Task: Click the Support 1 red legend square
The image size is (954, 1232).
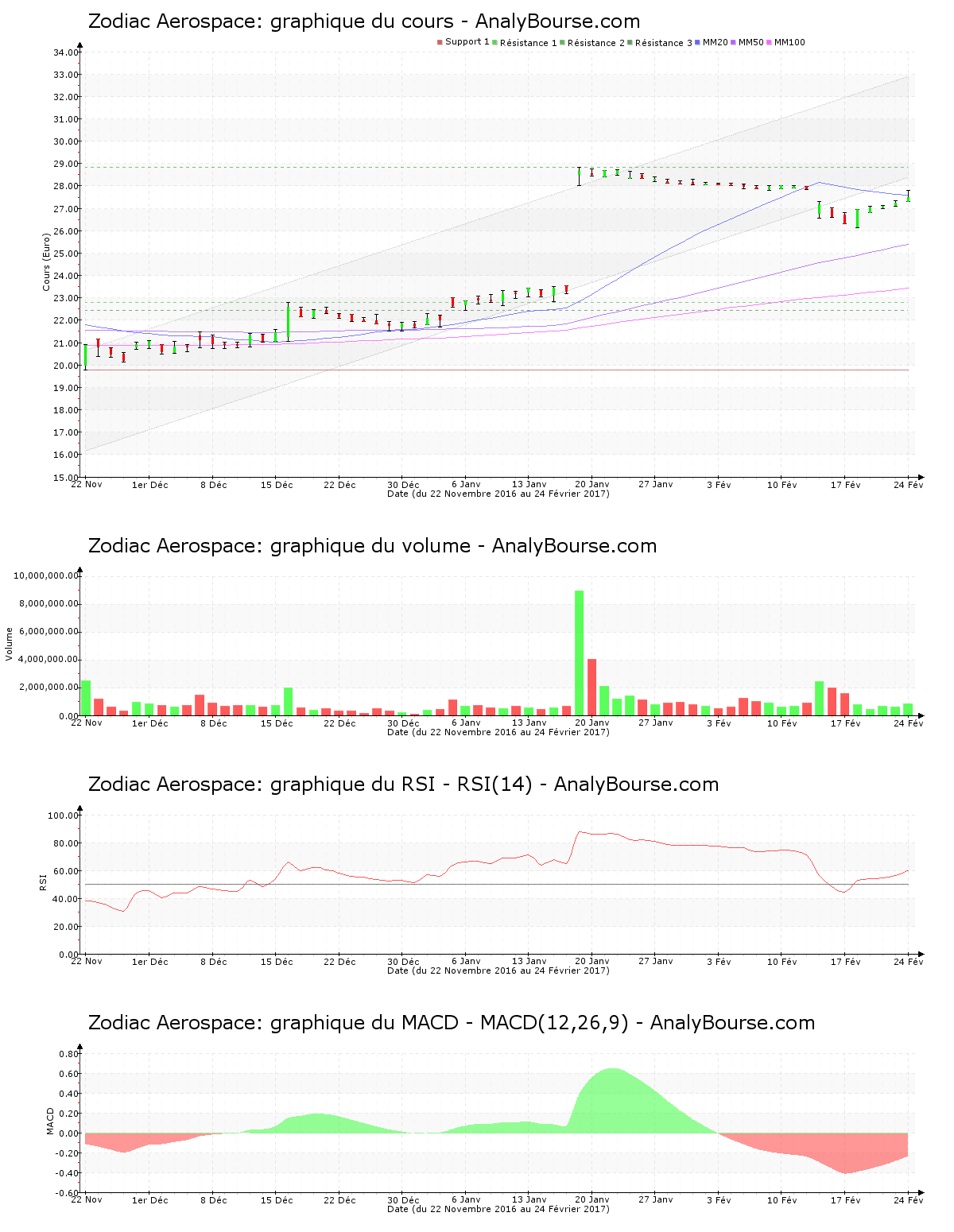Action: click(440, 42)
